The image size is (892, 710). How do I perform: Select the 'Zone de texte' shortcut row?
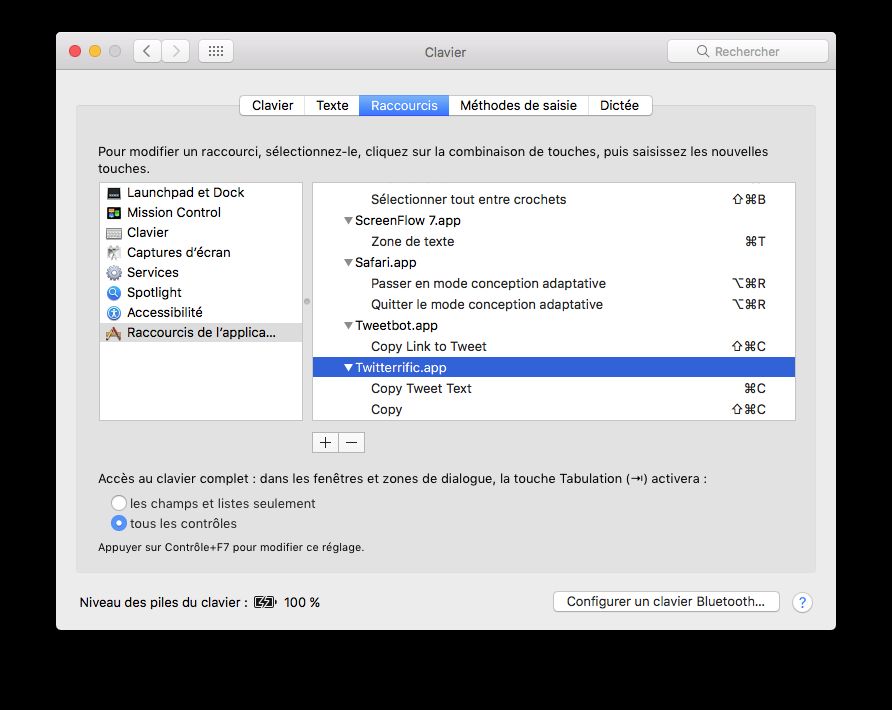pyautogui.click(x=554, y=242)
